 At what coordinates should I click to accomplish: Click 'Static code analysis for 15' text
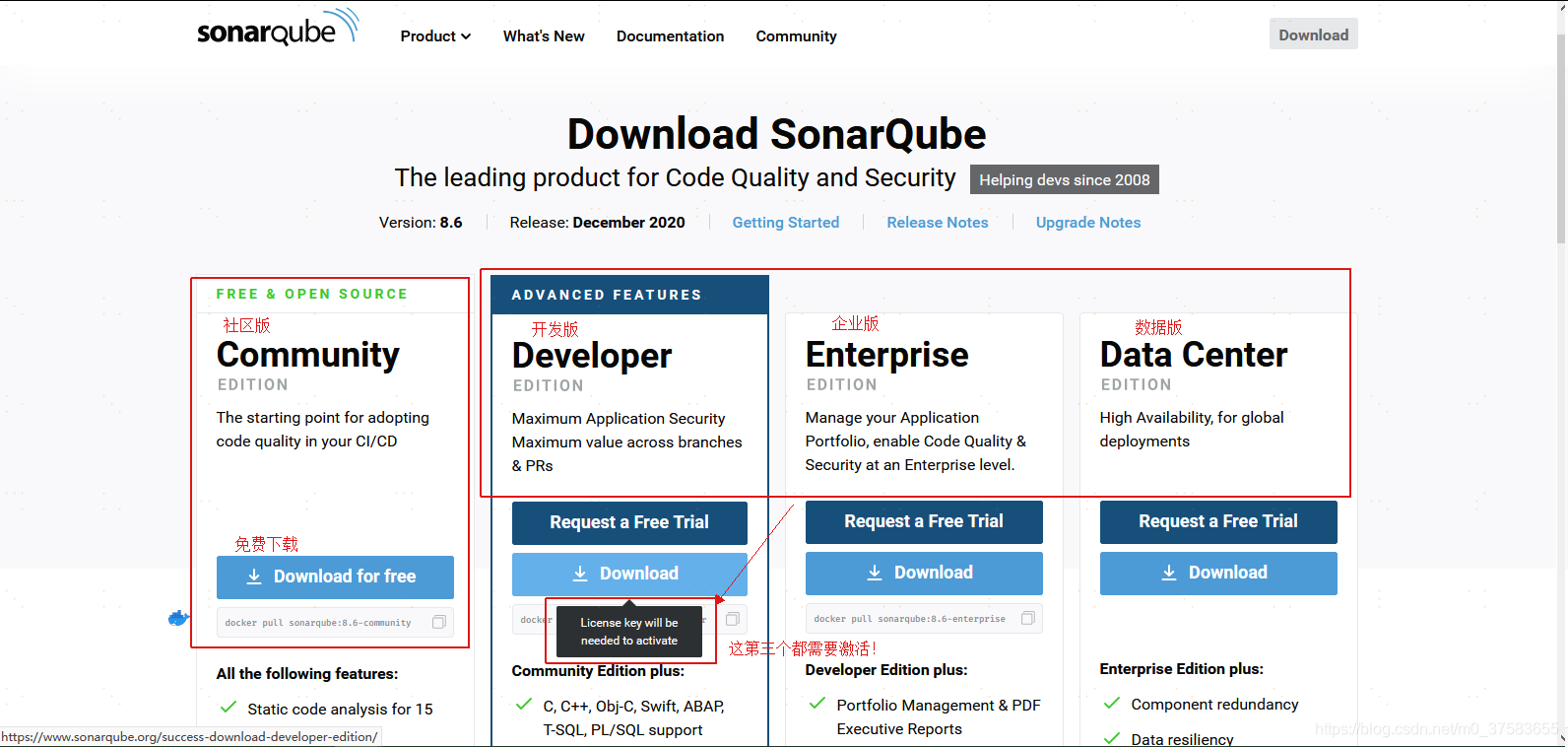[x=340, y=710]
